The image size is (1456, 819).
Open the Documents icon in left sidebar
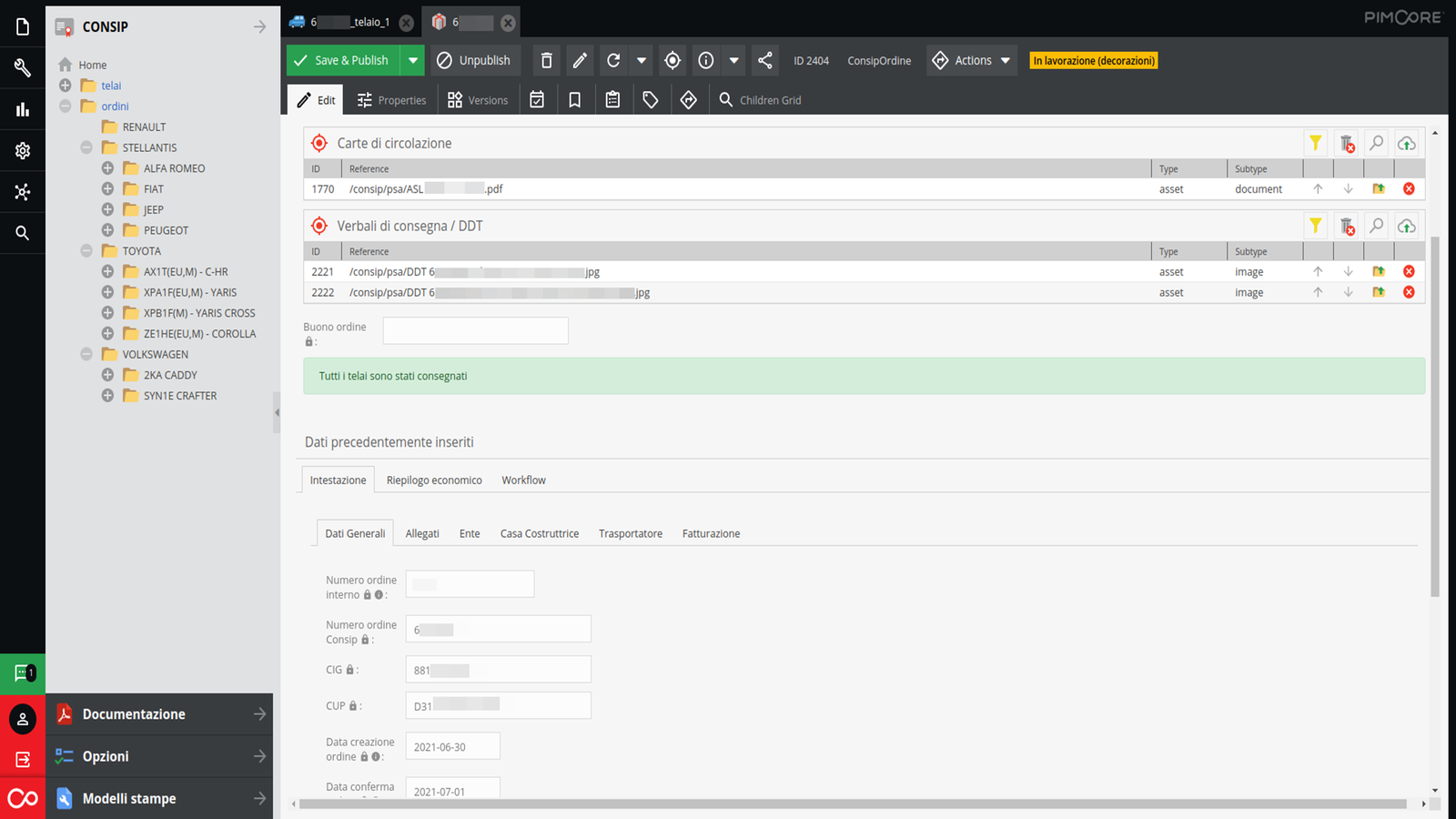pos(23,27)
